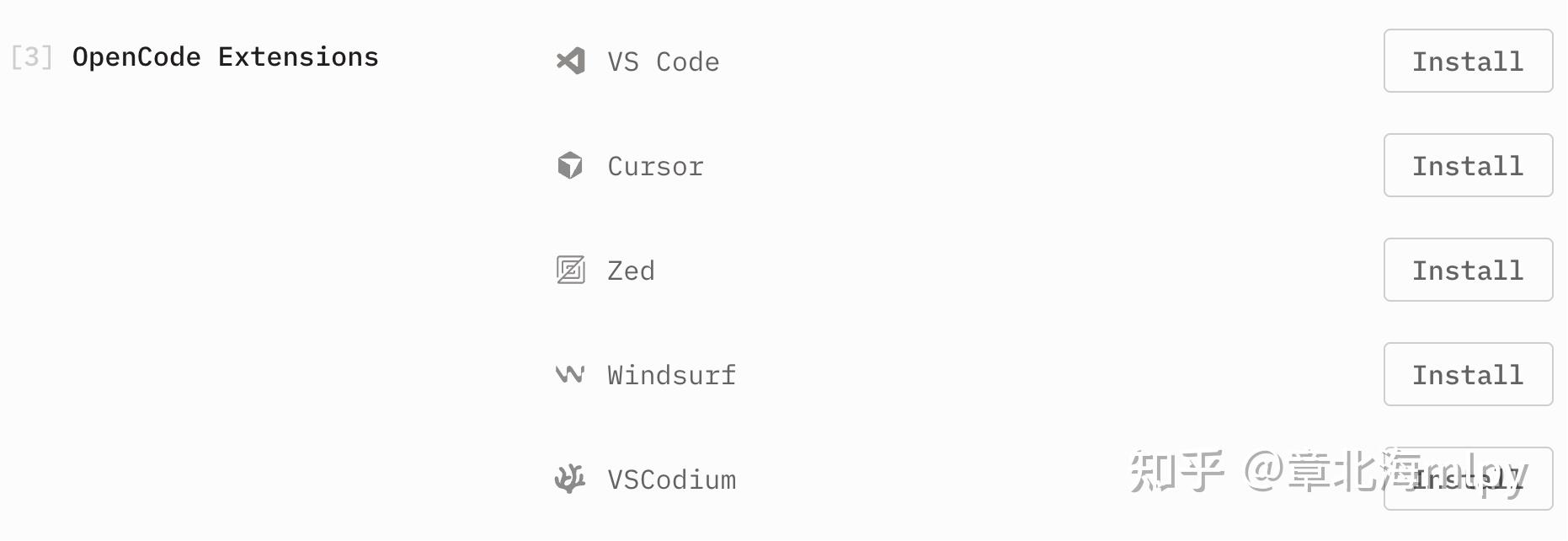The height and width of the screenshot is (541, 1568).
Task: Click the Windsurf label text
Action: click(671, 374)
